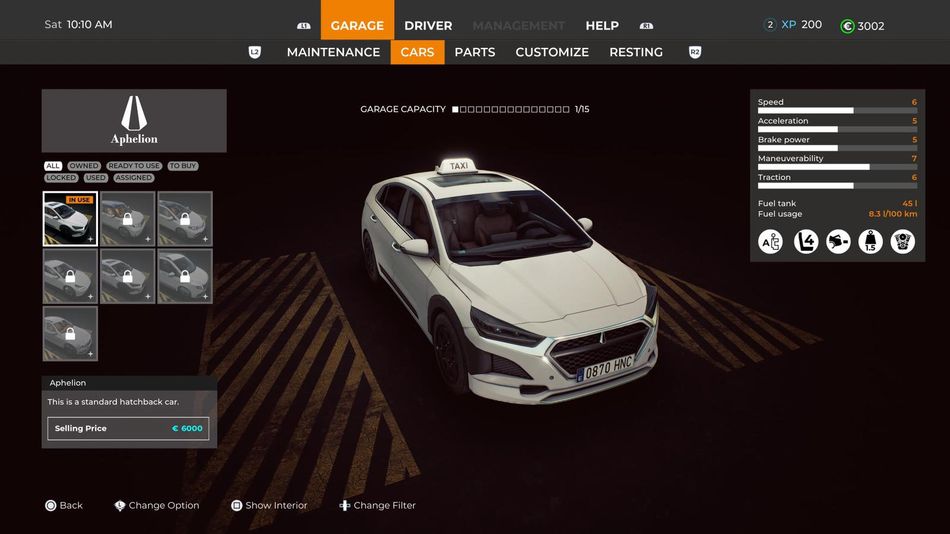Click the TAXI roof sign on the car
950x534 pixels.
pos(457,165)
